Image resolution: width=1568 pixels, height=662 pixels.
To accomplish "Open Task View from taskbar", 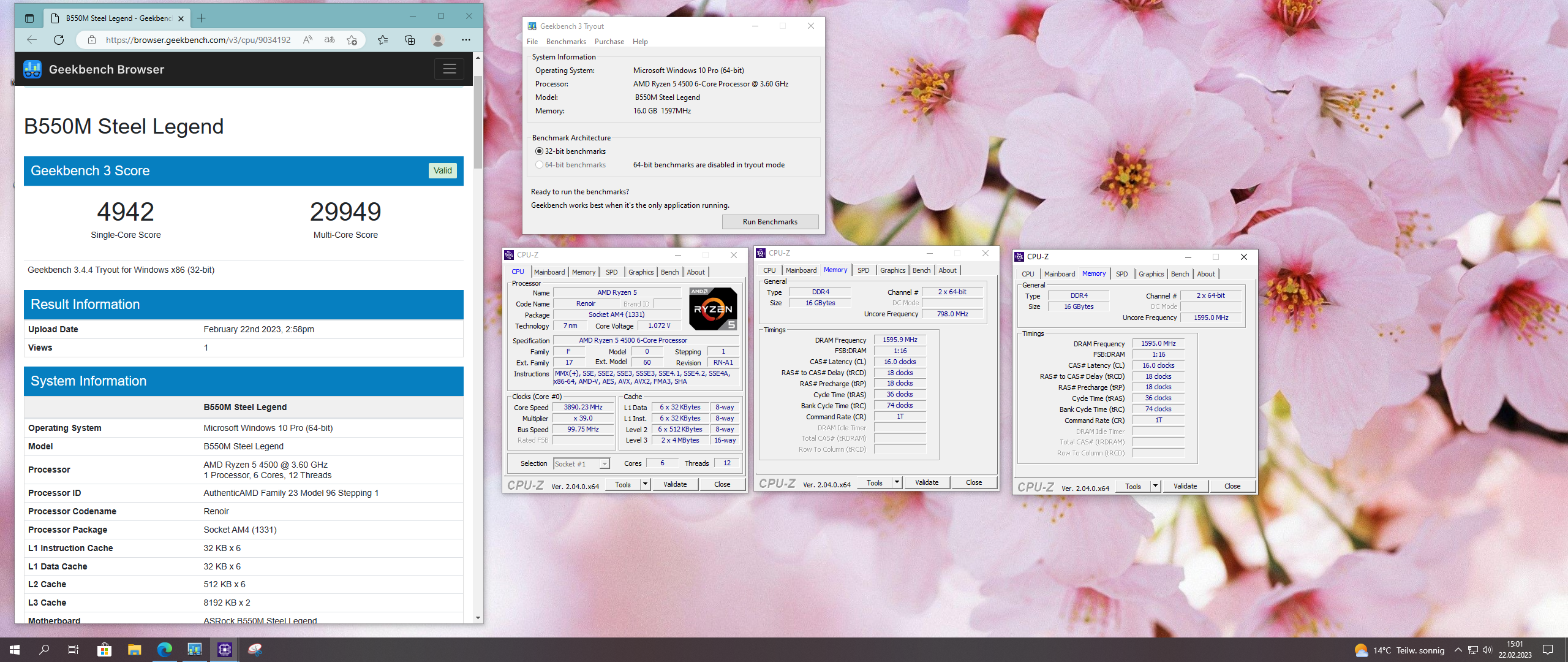I will [x=73, y=650].
